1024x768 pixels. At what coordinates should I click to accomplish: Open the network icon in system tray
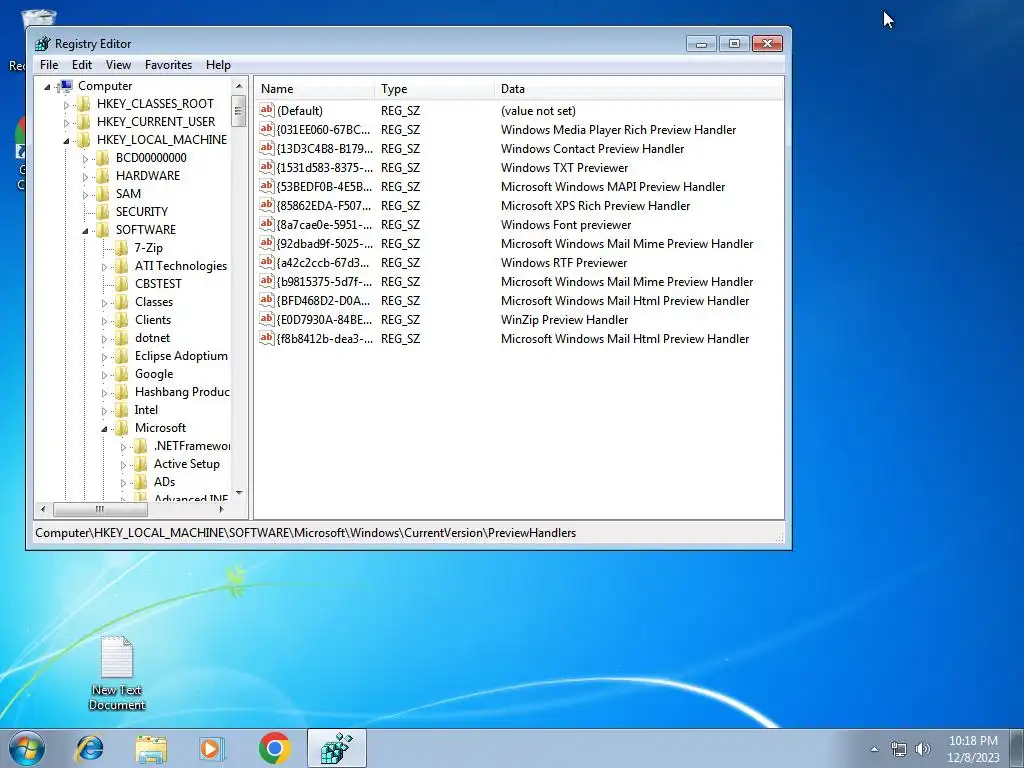899,748
